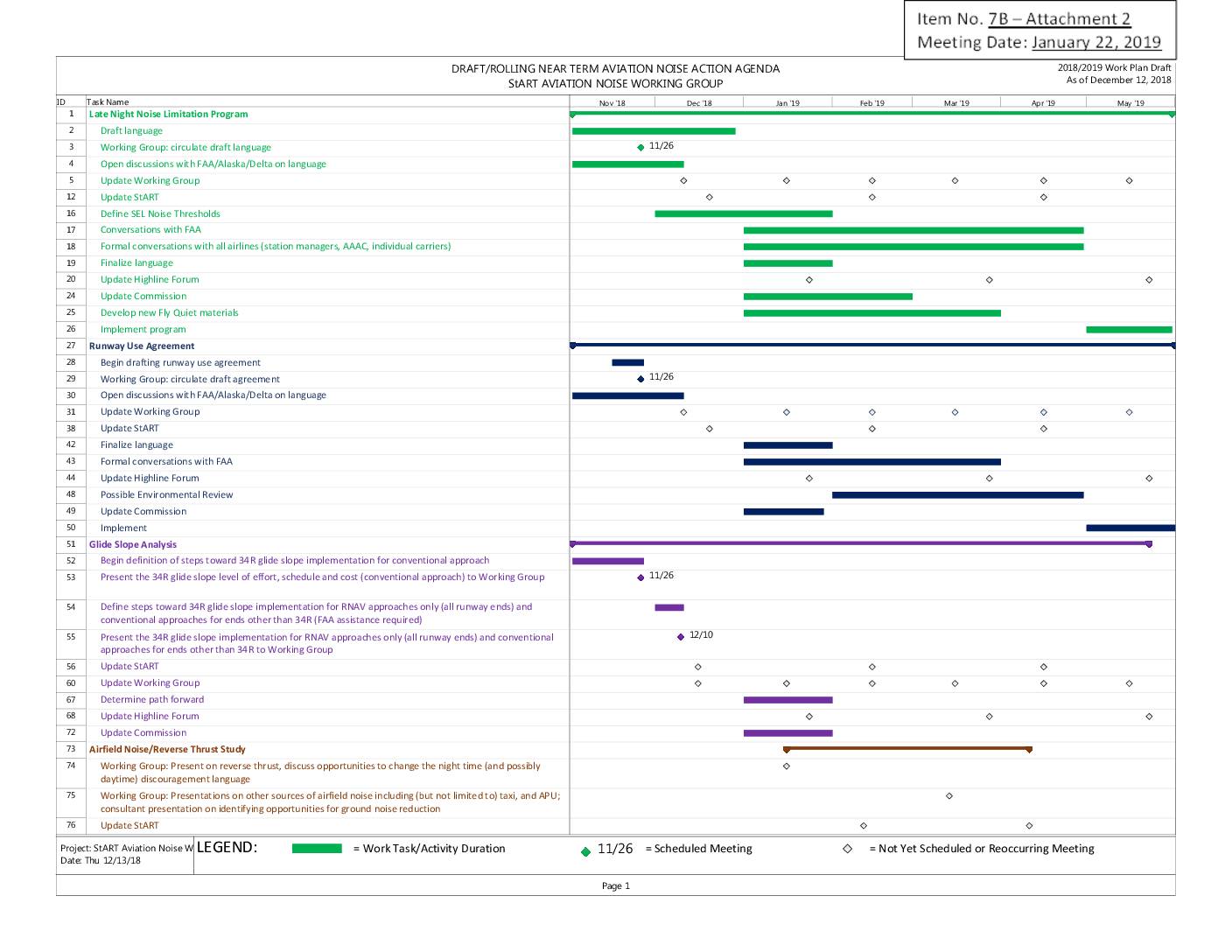Click the navy Possible Environmental Review bar
This screenshot has width=1232, height=952.
pyautogui.click(x=957, y=495)
